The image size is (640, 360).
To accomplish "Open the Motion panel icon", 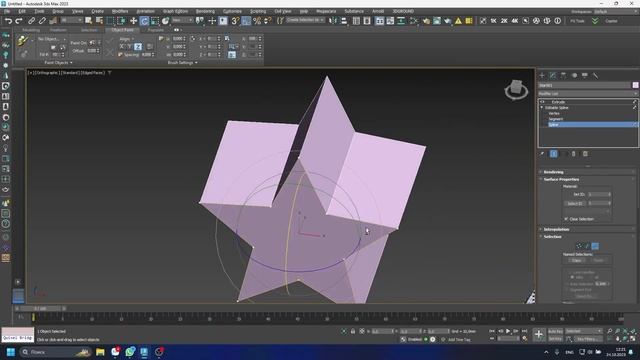I will coord(574,75).
